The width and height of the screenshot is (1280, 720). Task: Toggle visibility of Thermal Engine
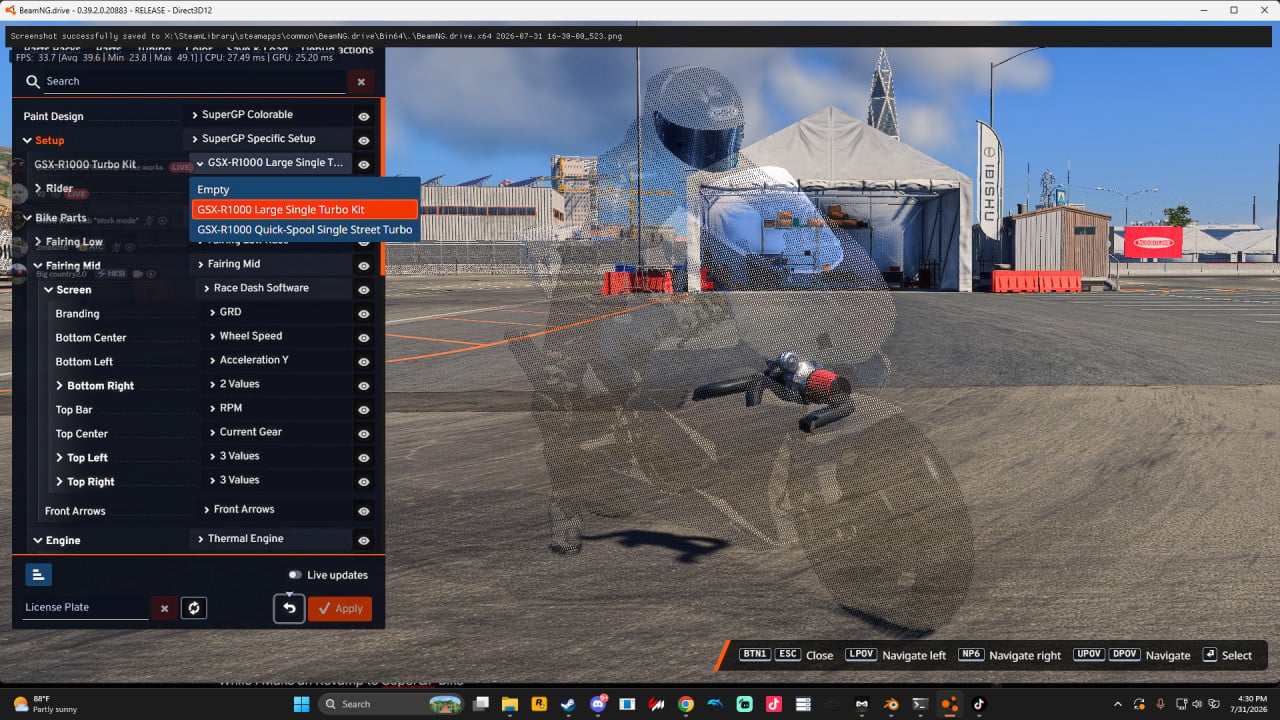pos(364,540)
